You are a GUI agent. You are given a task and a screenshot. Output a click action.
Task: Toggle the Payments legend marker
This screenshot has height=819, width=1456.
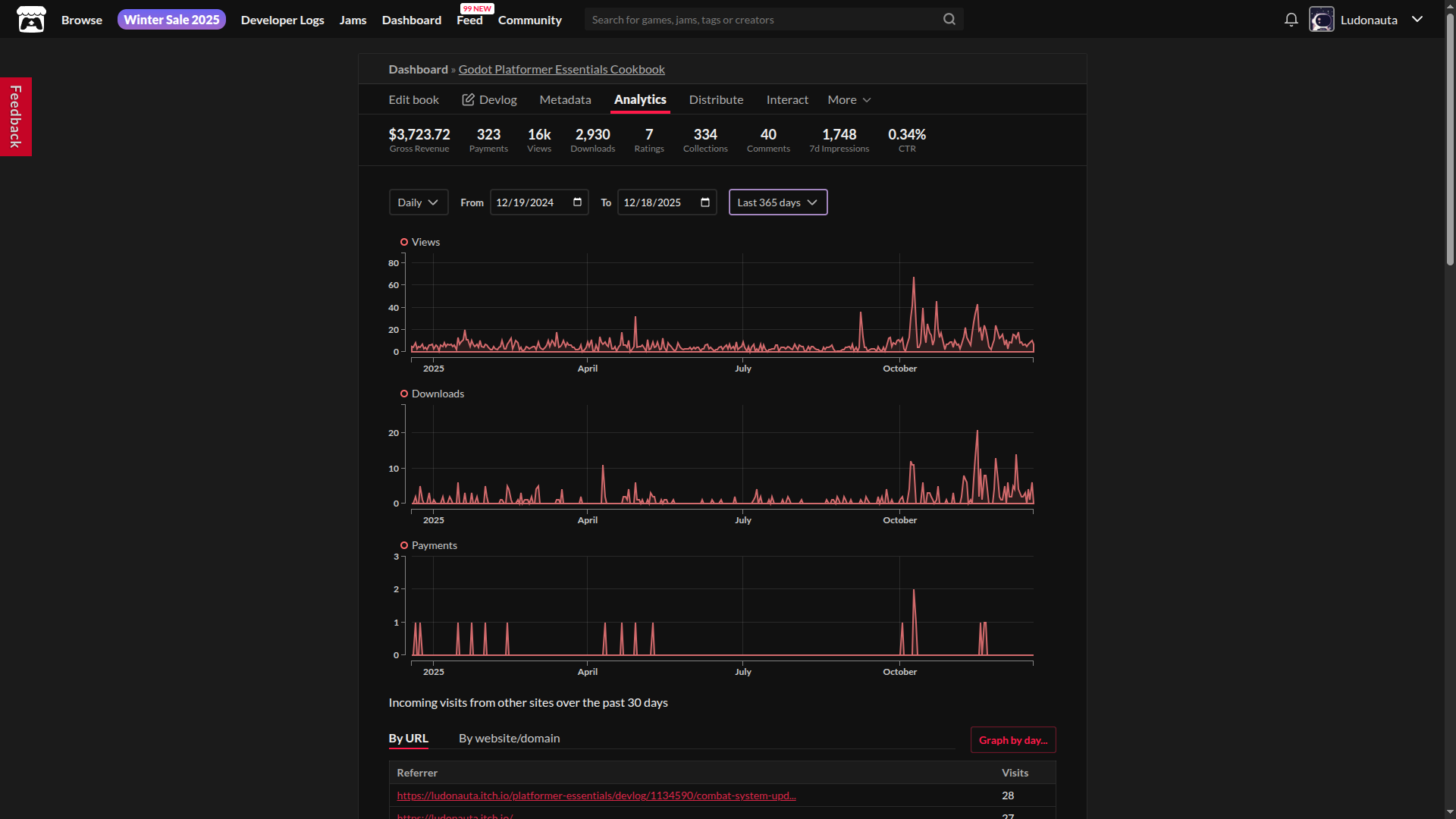[x=404, y=546]
